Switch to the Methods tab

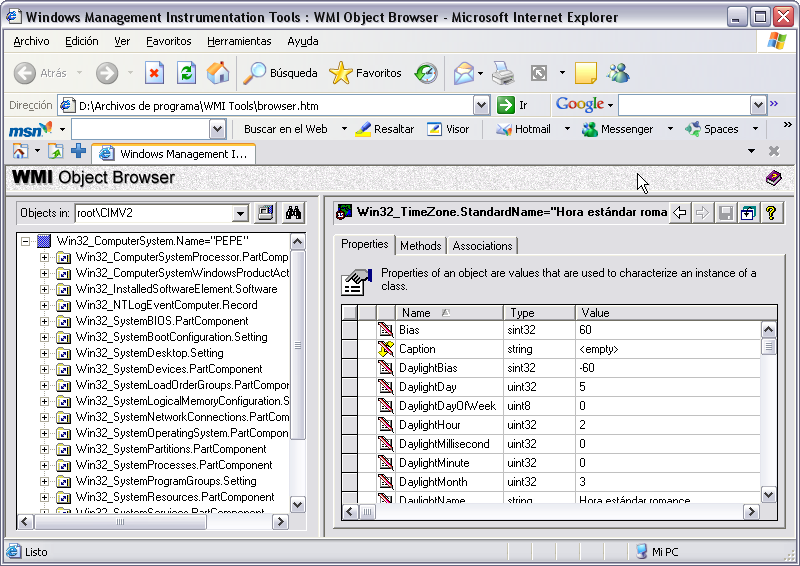[x=420, y=245]
